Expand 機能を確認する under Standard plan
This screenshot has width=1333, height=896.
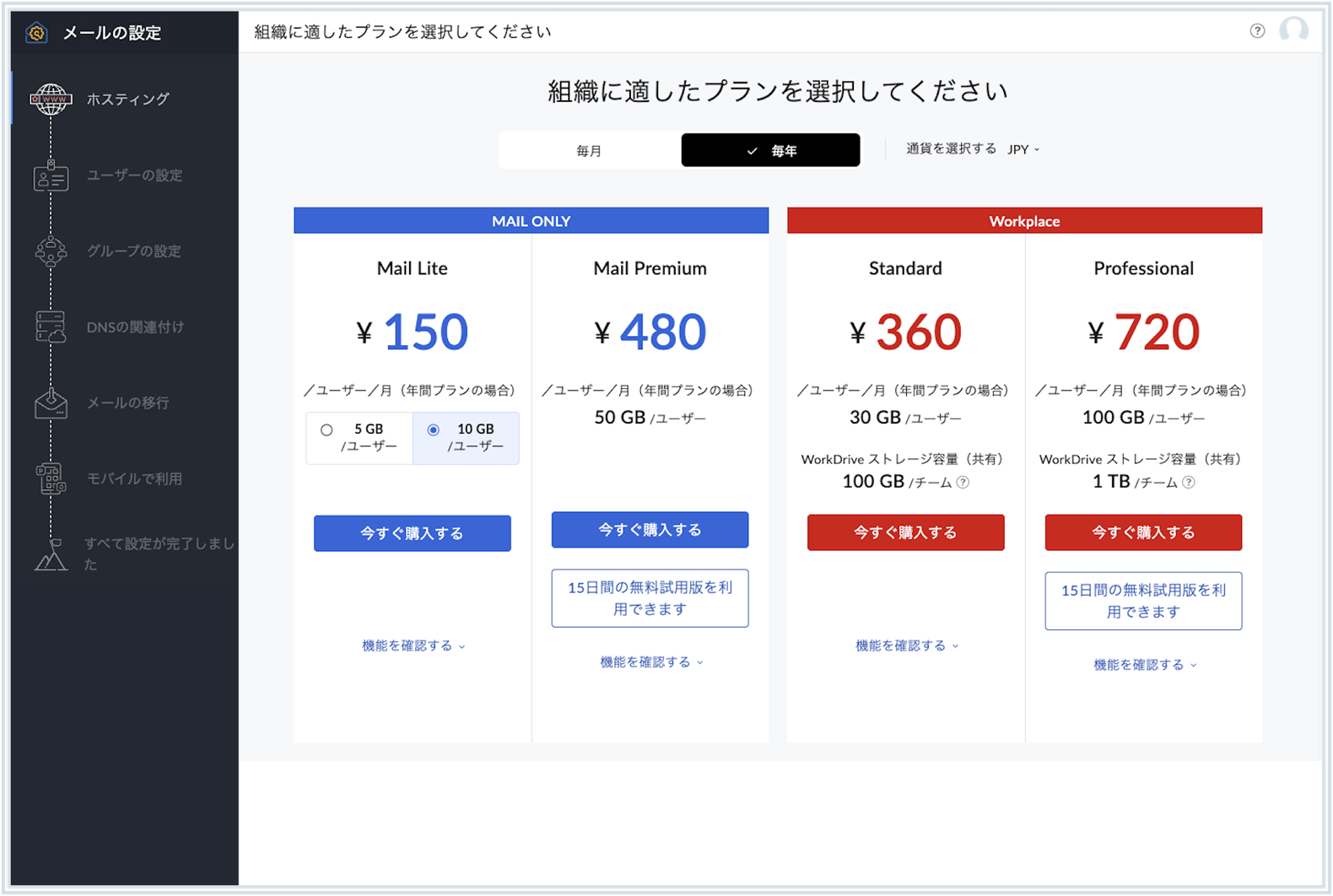click(907, 646)
